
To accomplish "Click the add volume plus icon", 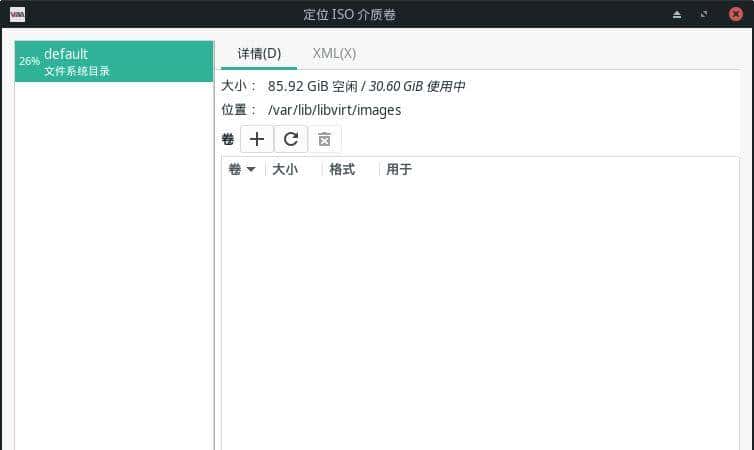I will coord(257,139).
